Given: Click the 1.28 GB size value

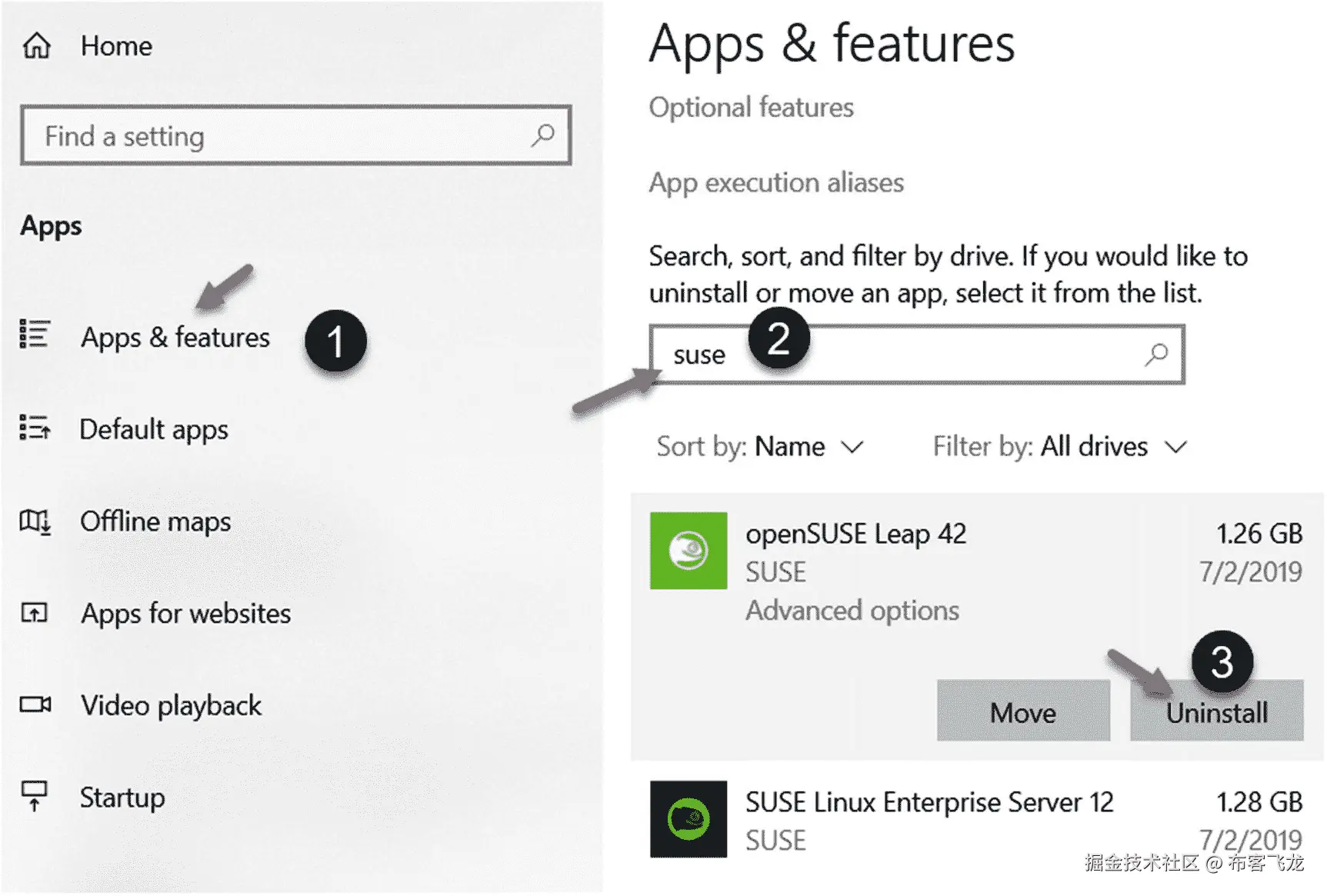Looking at the screenshot, I should pos(1259,802).
